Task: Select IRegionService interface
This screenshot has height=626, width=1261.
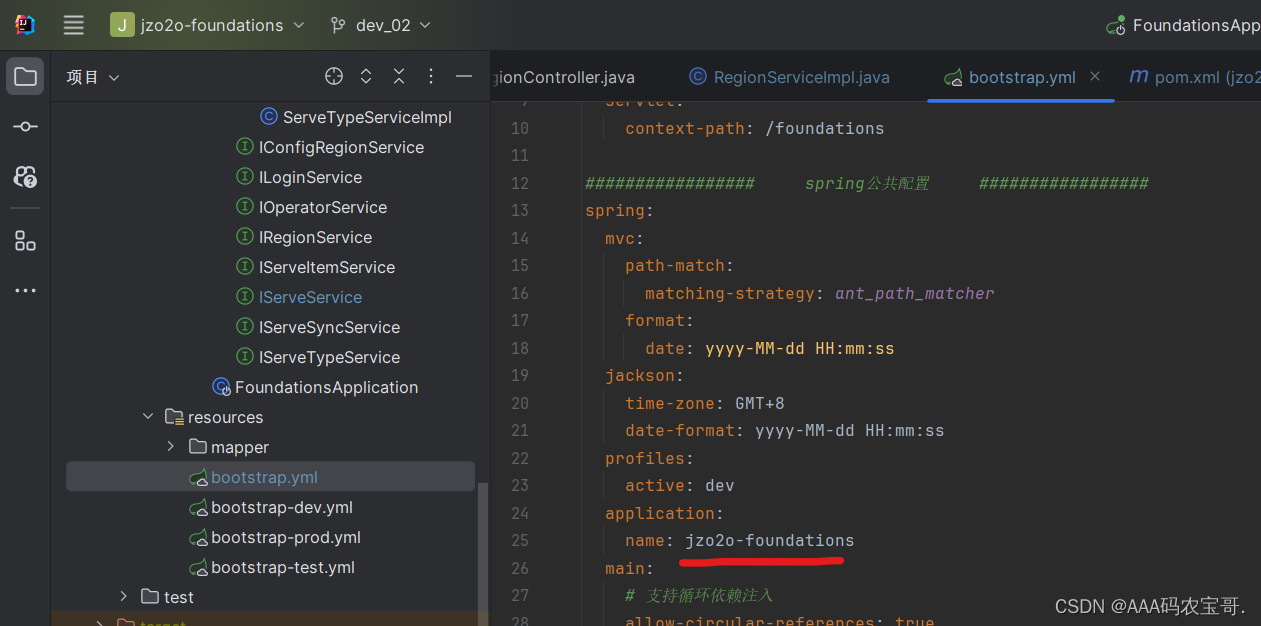Action: 315,237
